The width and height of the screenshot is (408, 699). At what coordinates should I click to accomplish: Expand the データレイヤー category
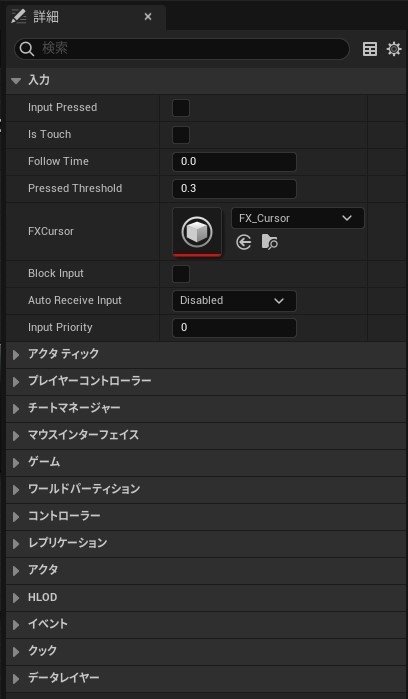[16, 679]
